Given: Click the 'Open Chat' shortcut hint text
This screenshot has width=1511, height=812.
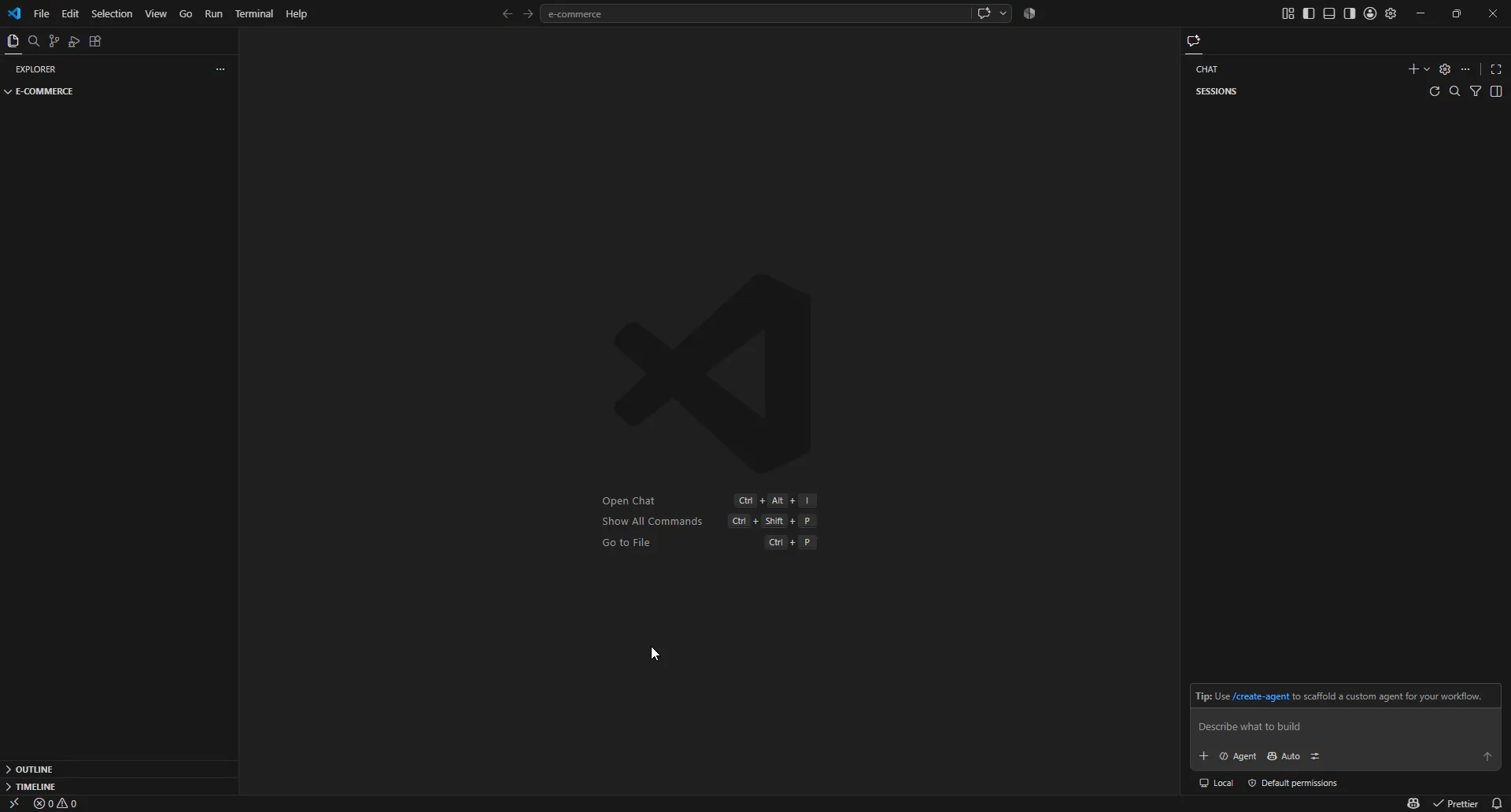Looking at the screenshot, I should pyautogui.click(x=628, y=500).
